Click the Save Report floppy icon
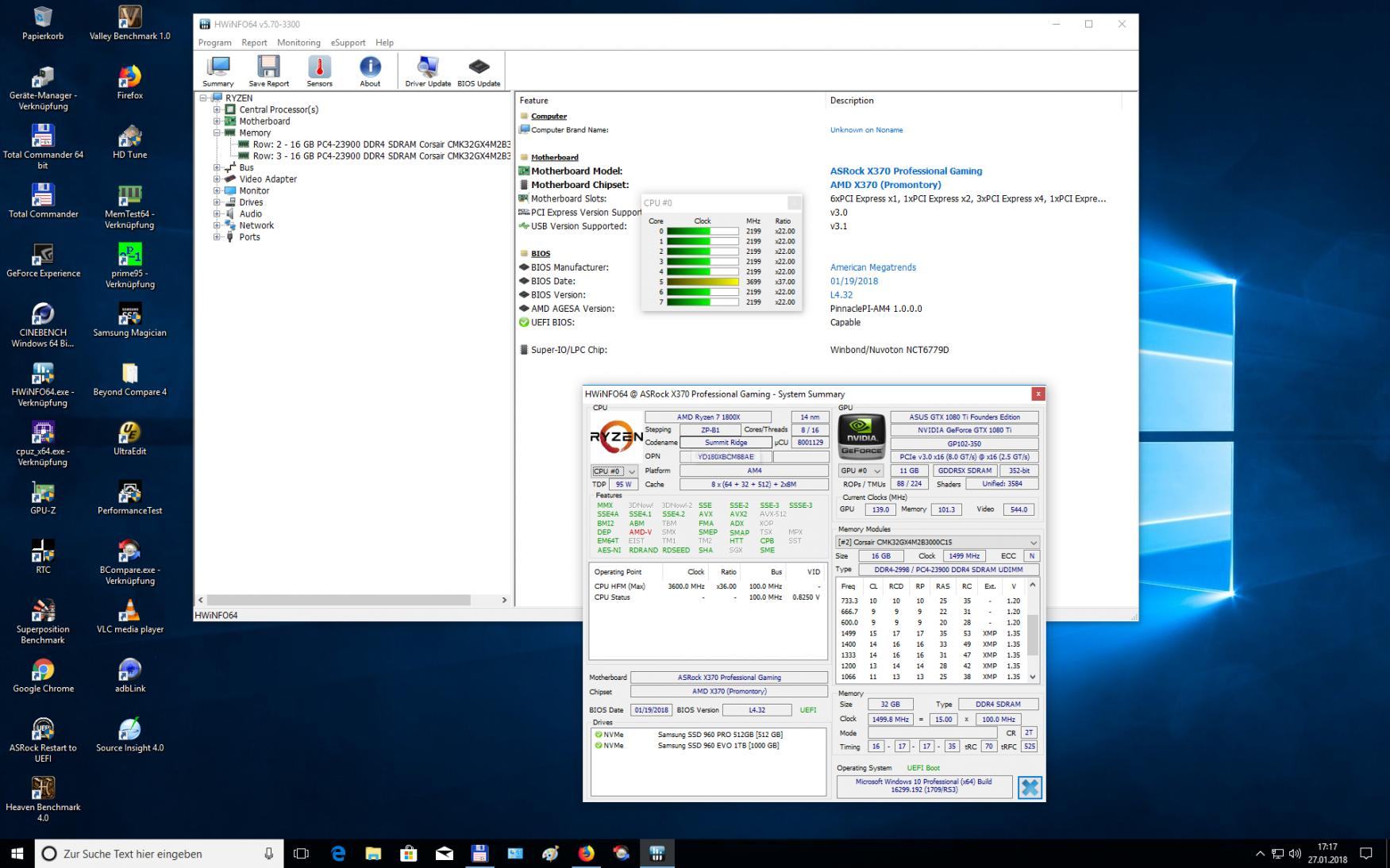1390x868 pixels. coord(268,71)
